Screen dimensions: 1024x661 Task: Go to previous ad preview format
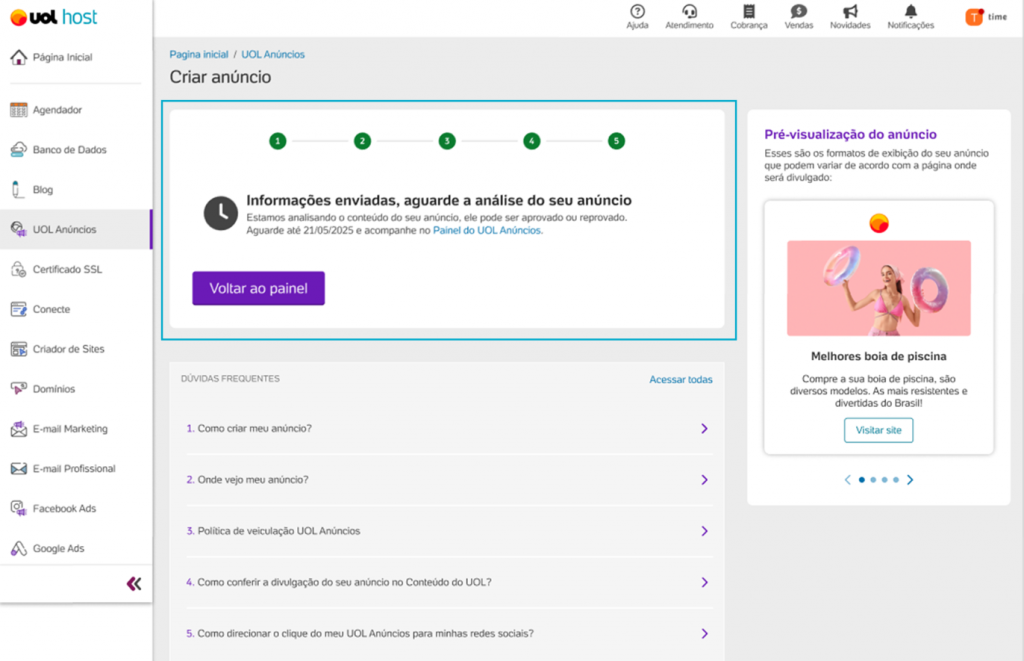tap(848, 479)
